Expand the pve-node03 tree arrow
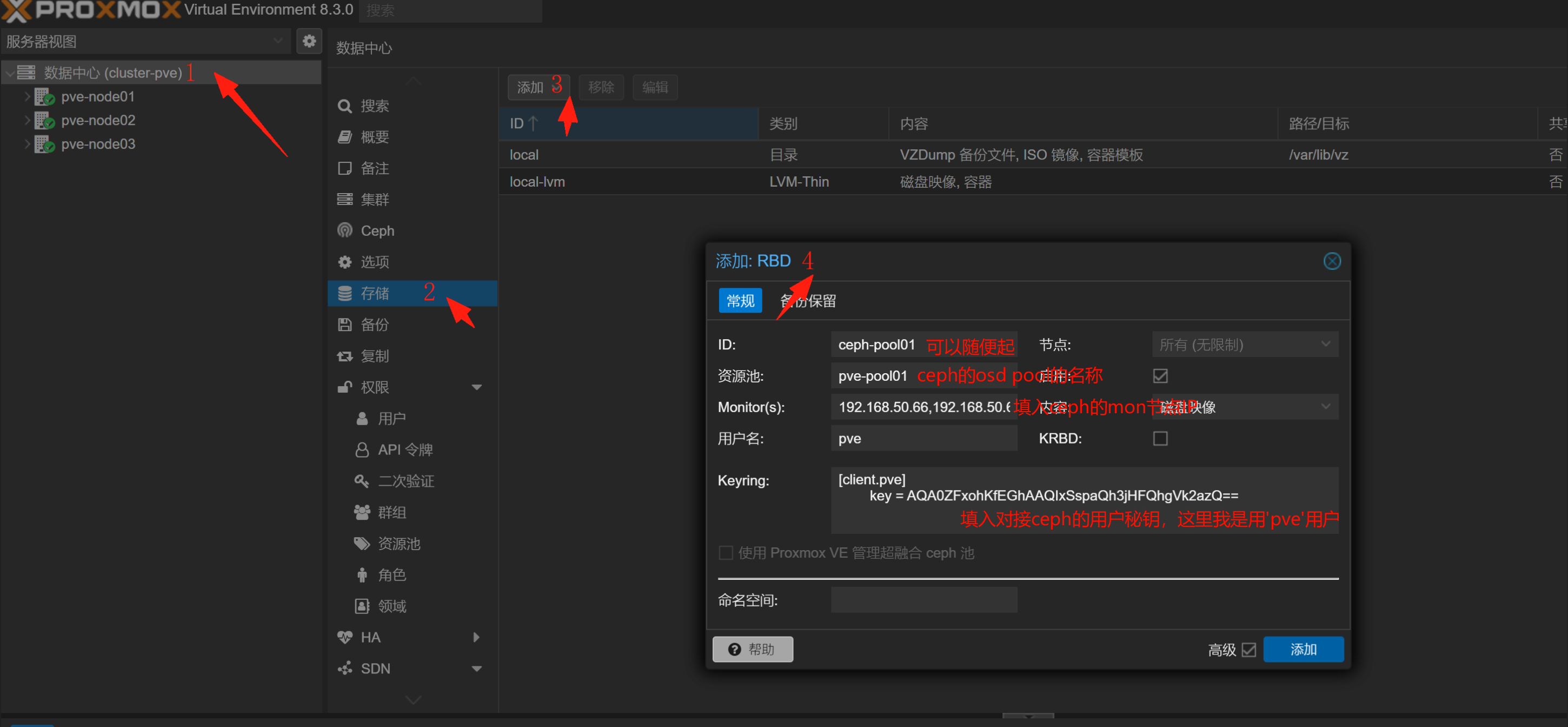This screenshot has width=1568, height=727. point(27,144)
